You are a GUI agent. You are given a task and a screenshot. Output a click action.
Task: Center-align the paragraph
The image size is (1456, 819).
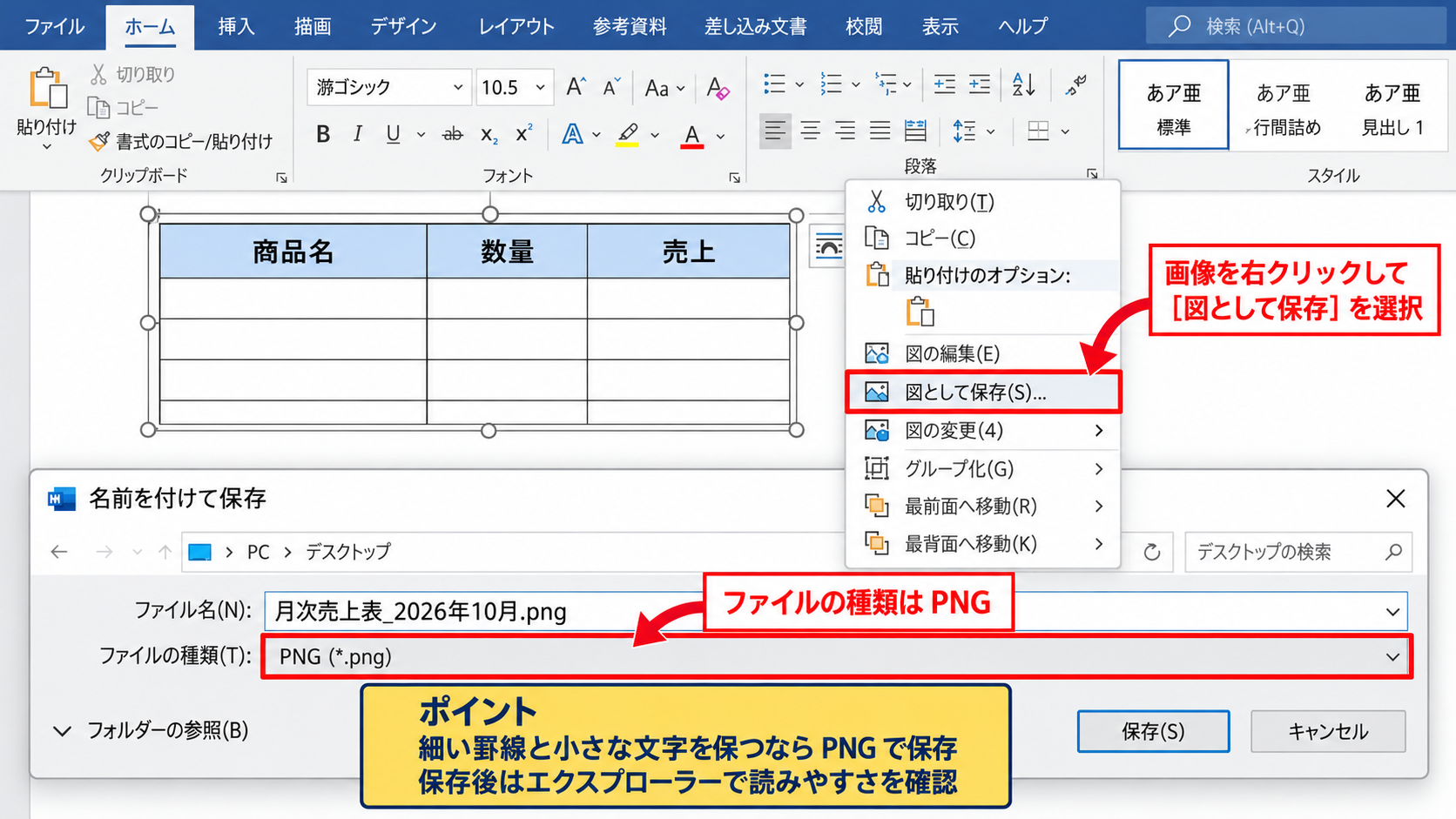tap(811, 131)
